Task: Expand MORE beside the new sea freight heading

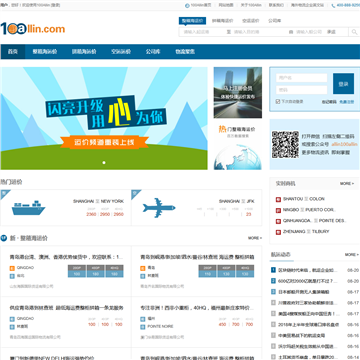Action: (x=255, y=238)
